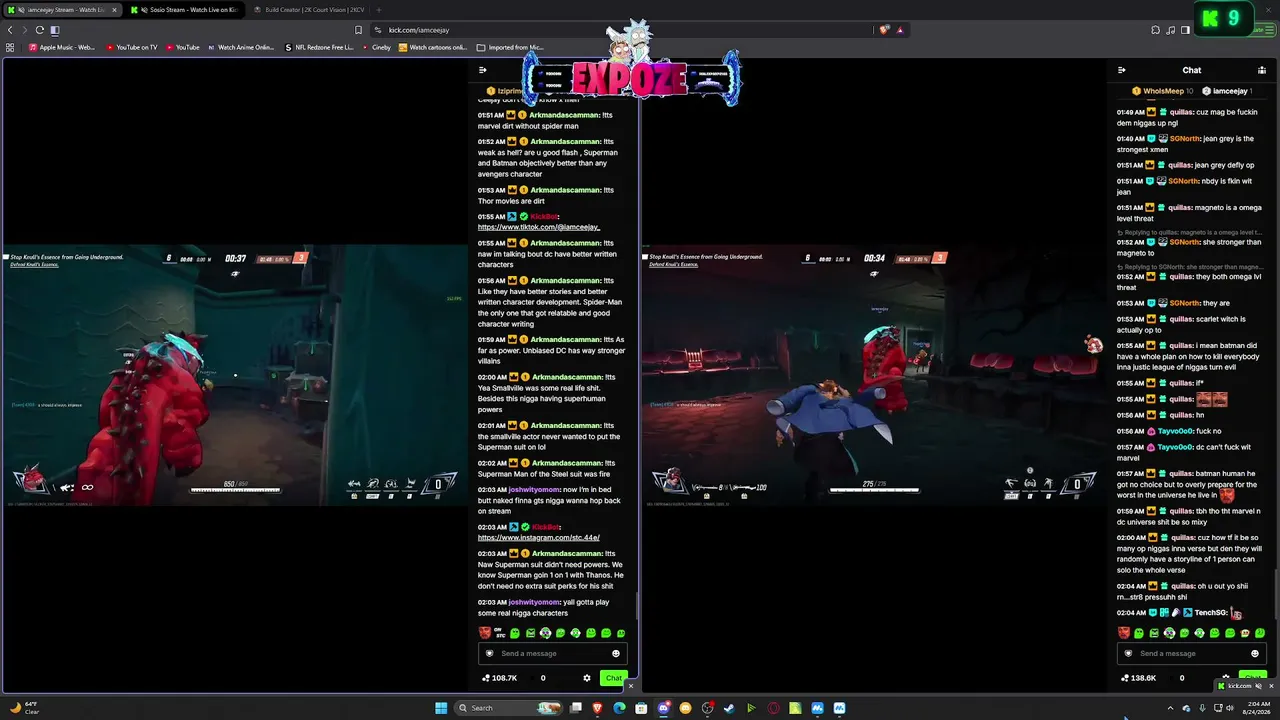Open the gift leaderboard icon beside Chat
The width and height of the screenshot is (1280, 720).
[1262, 70]
